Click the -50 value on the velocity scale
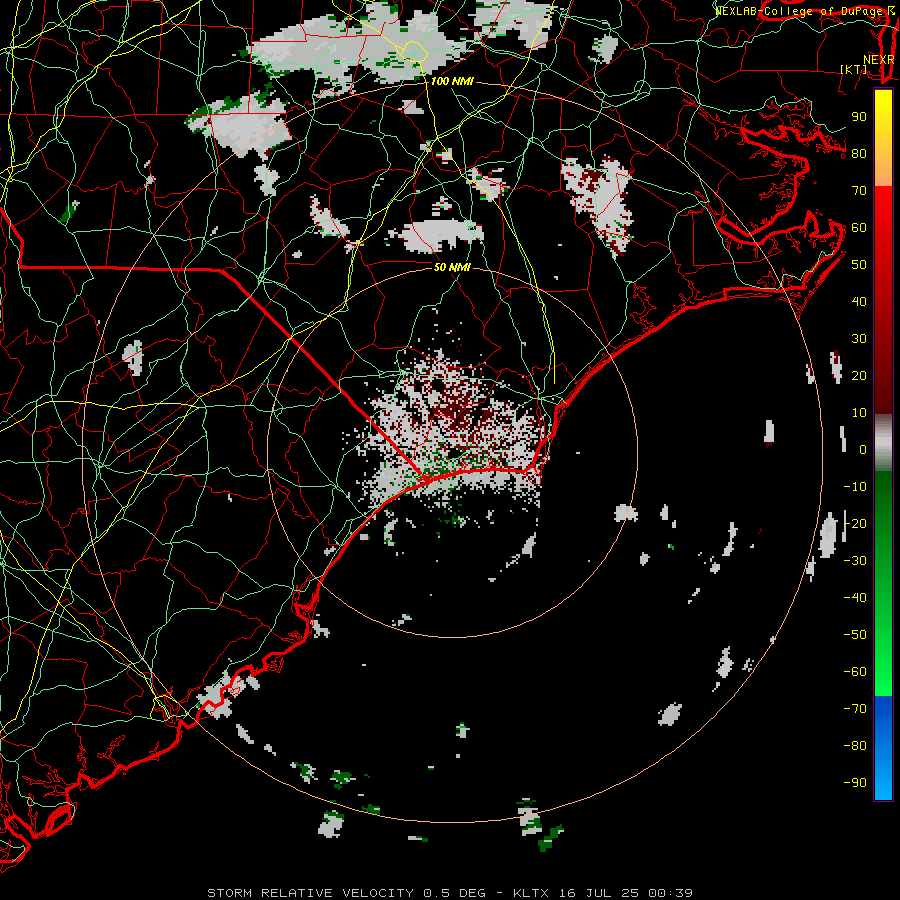The image size is (900, 900). click(x=855, y=635)
